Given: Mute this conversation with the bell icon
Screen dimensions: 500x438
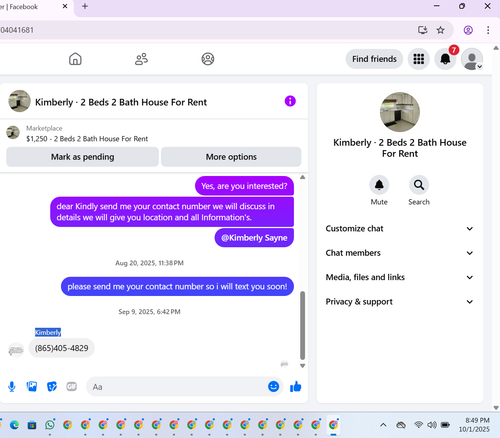Looking at the screenshot, I should click(379, 185).
